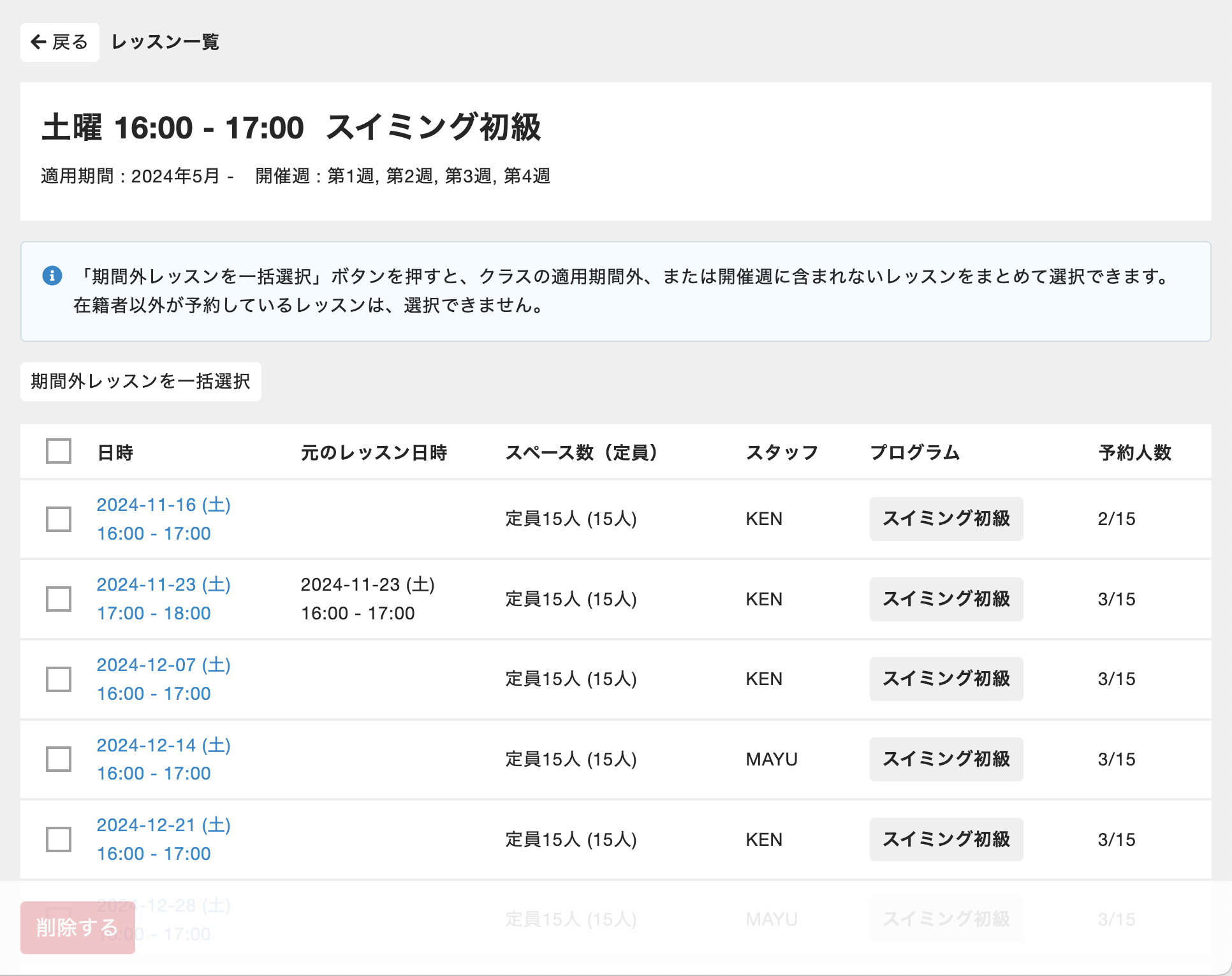
Task: Check the 2024-11-23 lesson row checkbox
Action: 59,599
